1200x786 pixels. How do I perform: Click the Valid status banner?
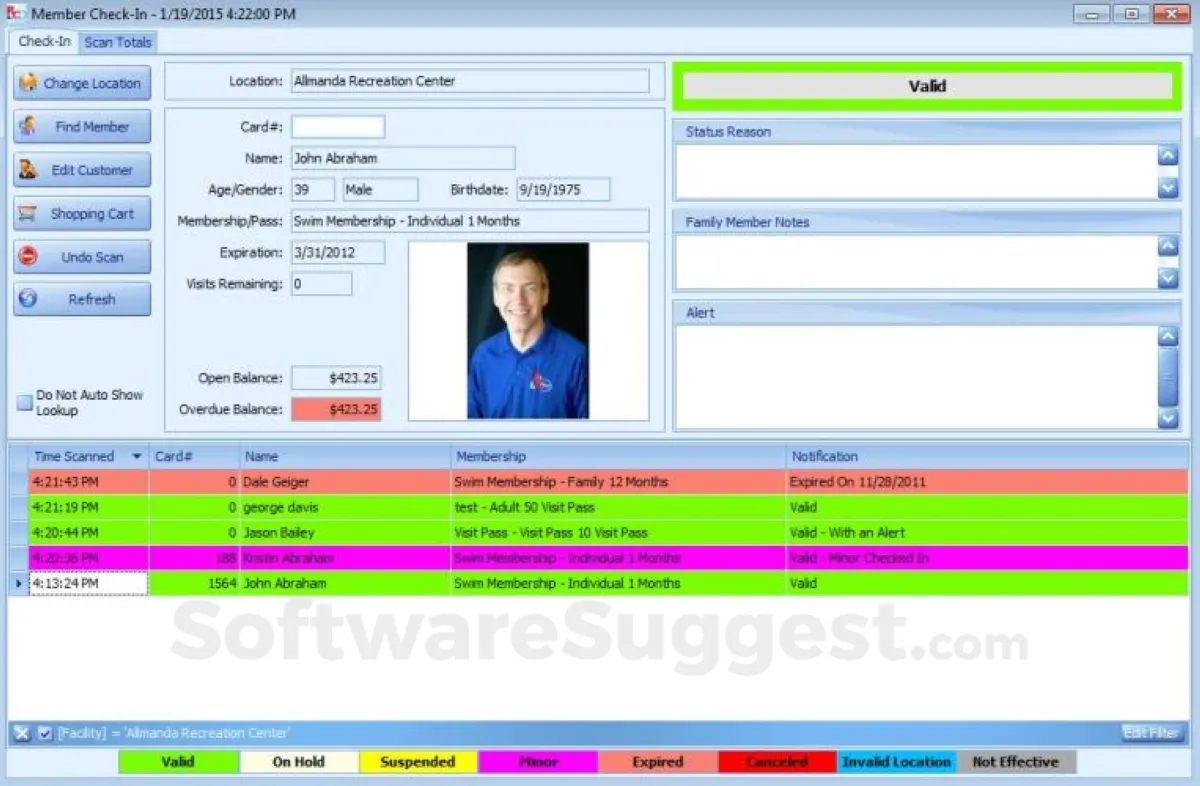coord(927,86)
